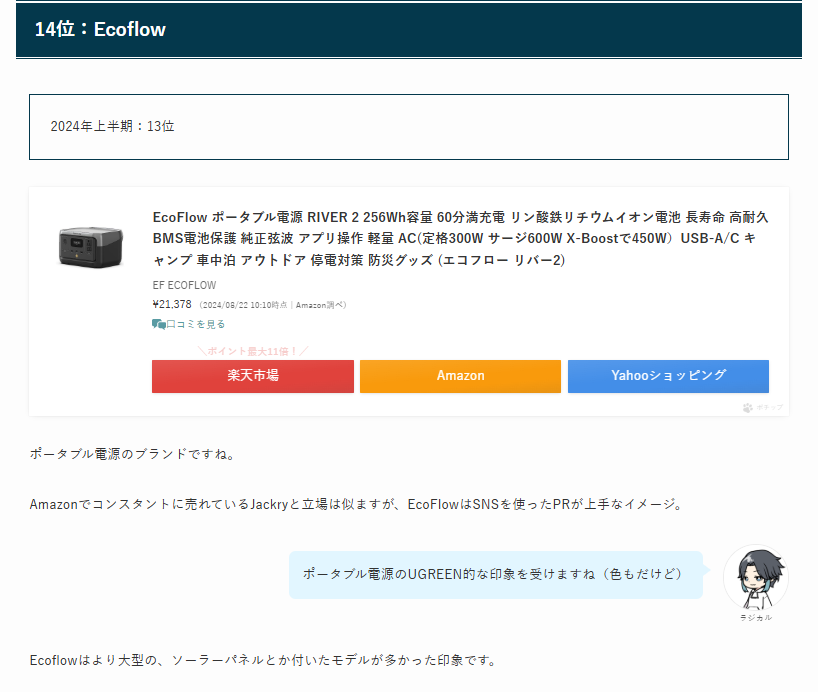Click the 2024年上半期：13位 info box

(408, 127)
